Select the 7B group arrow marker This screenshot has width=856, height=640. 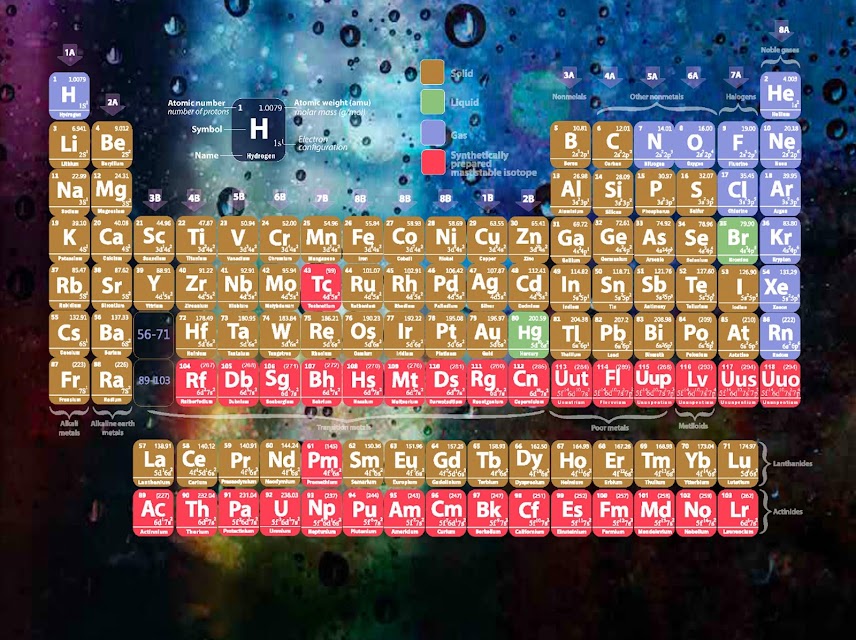pyautogui.click(x=322, y=200)
